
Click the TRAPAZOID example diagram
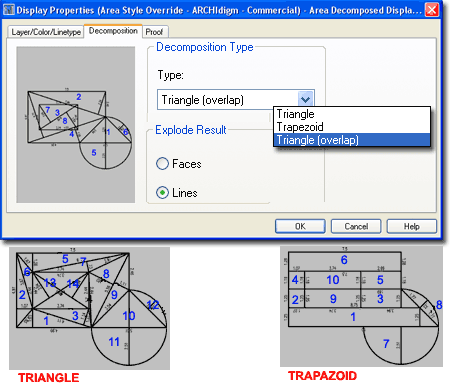click(361, 306)
